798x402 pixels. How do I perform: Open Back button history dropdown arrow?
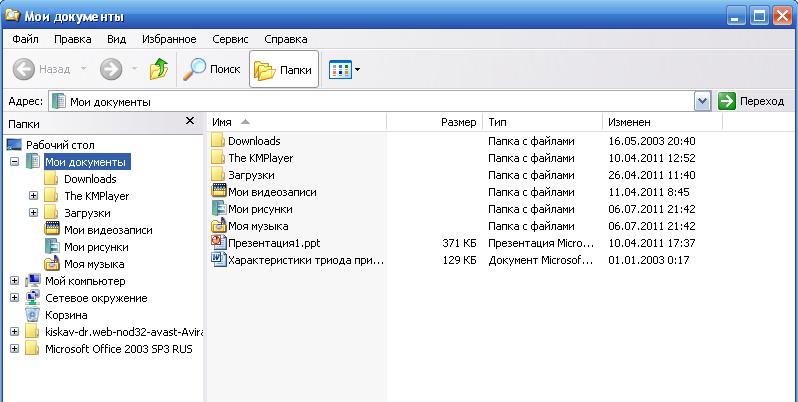(x=83, y=69)
